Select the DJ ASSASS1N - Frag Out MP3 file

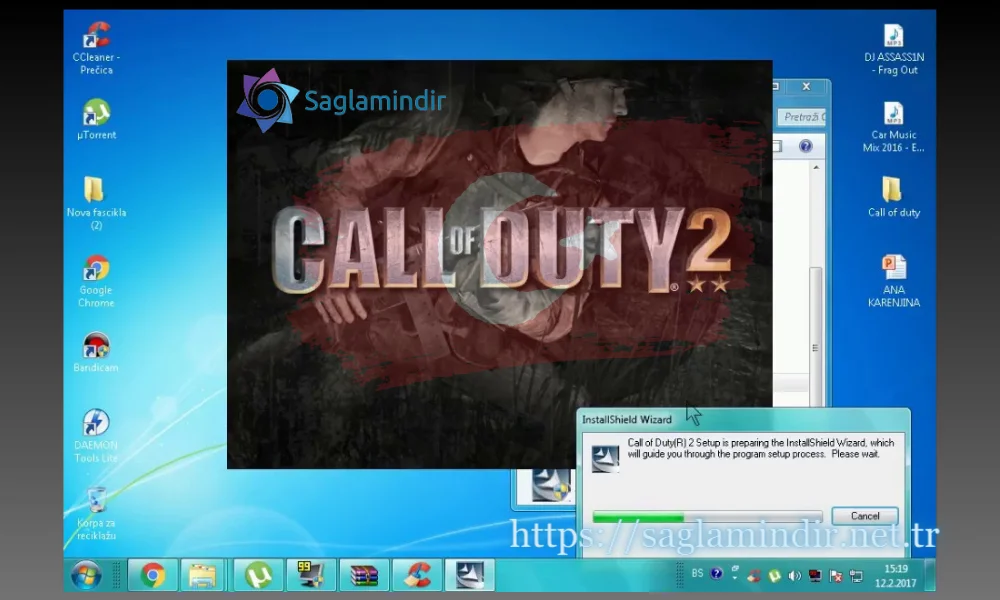coord(893,48)
